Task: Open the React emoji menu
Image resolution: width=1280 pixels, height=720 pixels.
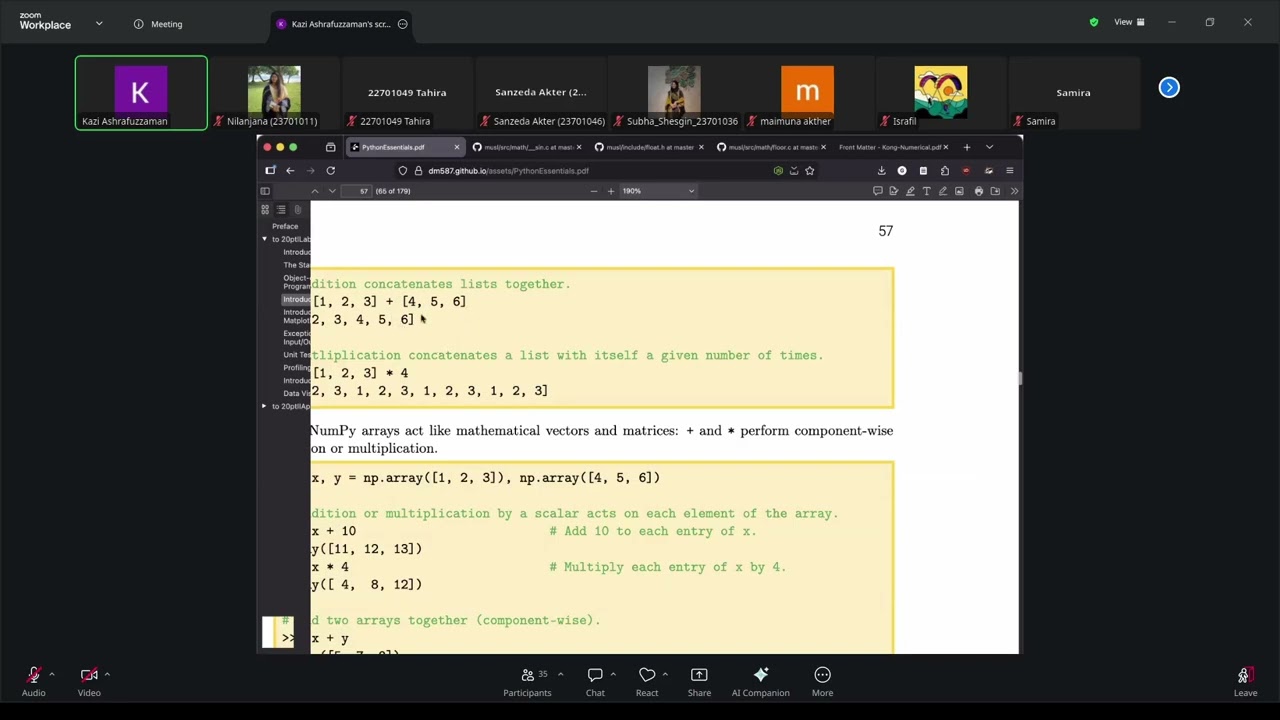Action: (x=647, y=681)
